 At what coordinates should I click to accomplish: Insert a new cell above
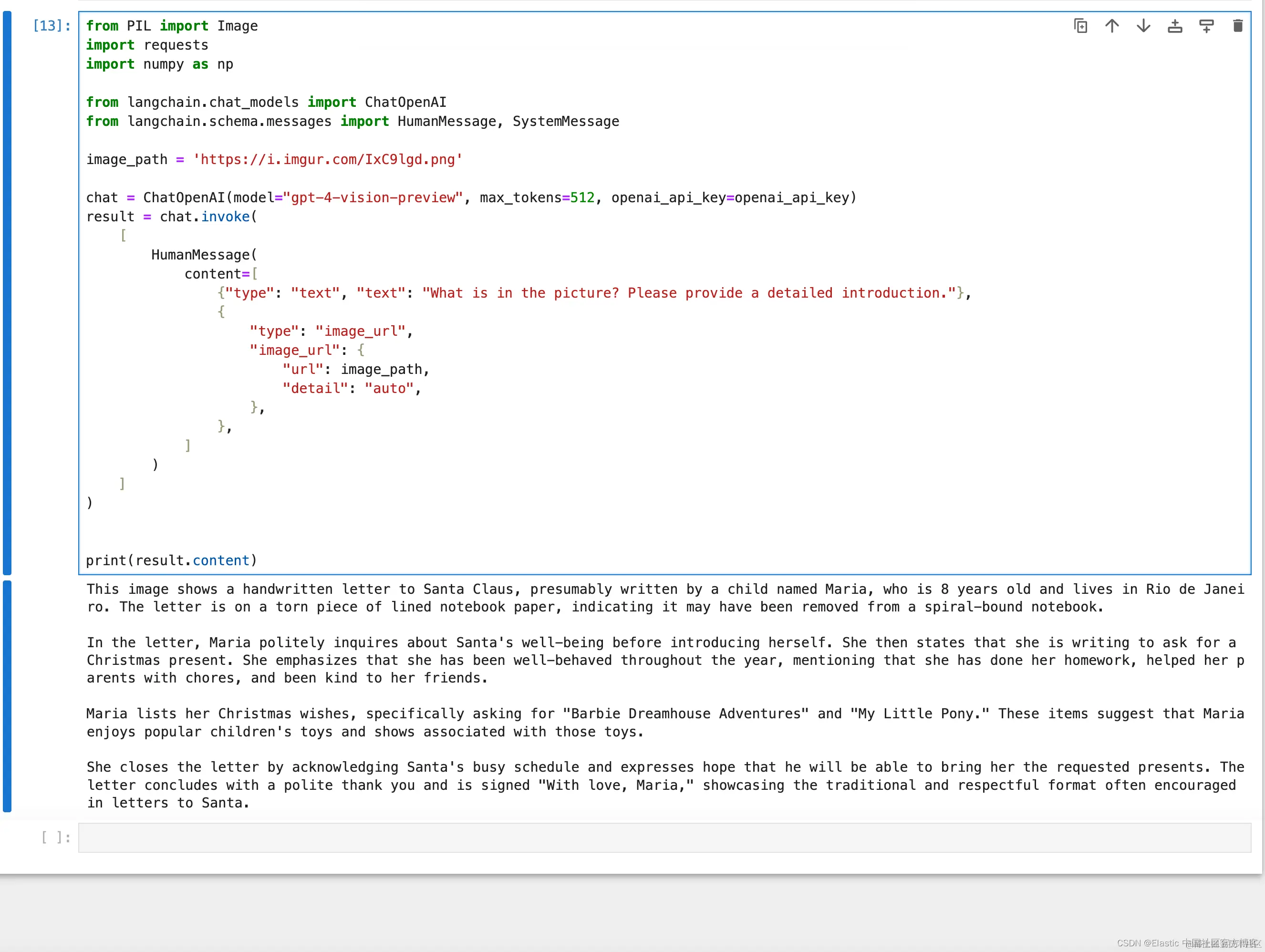tap(1175, 26)
